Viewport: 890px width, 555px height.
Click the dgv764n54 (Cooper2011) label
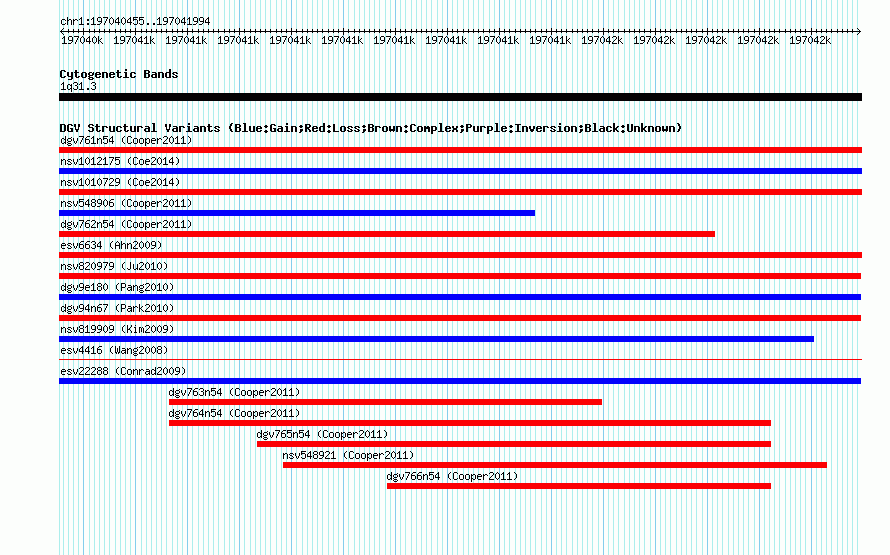234,413
